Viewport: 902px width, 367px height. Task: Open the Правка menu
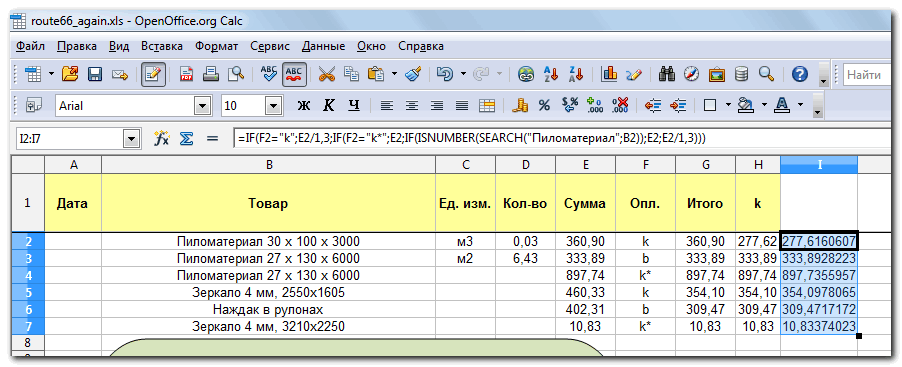pos(77,46)
